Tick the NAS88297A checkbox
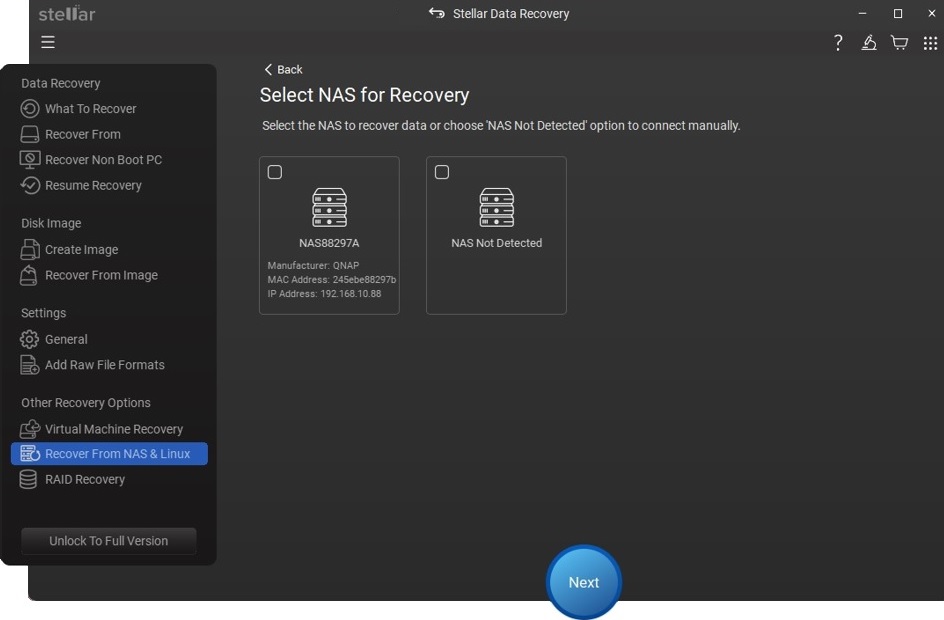Screen dimensions: 944x620 coord(275,172)
